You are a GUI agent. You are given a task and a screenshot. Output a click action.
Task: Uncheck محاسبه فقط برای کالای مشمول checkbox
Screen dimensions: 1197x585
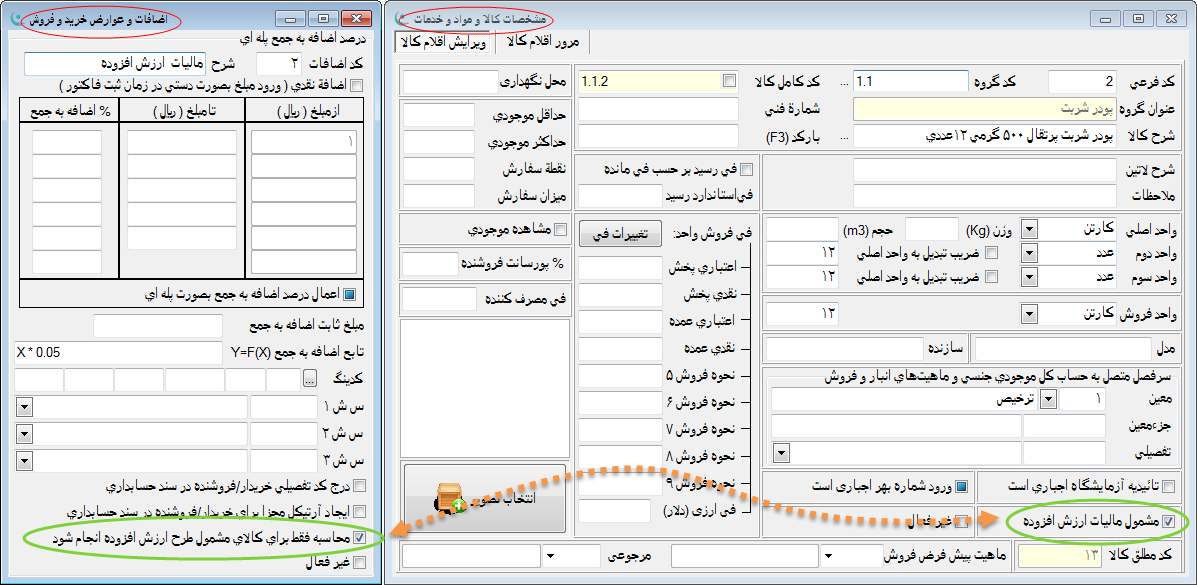[359, 538]
